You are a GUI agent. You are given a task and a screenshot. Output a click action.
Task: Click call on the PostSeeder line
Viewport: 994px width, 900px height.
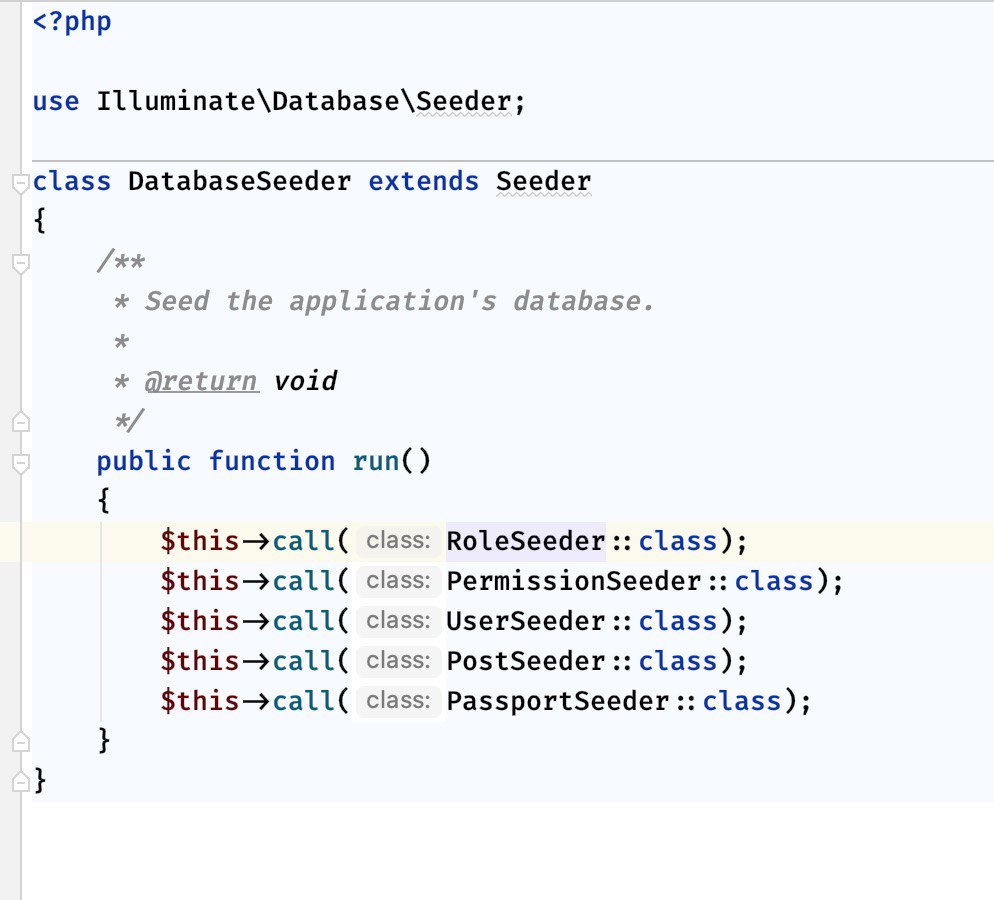click(304, 661)
